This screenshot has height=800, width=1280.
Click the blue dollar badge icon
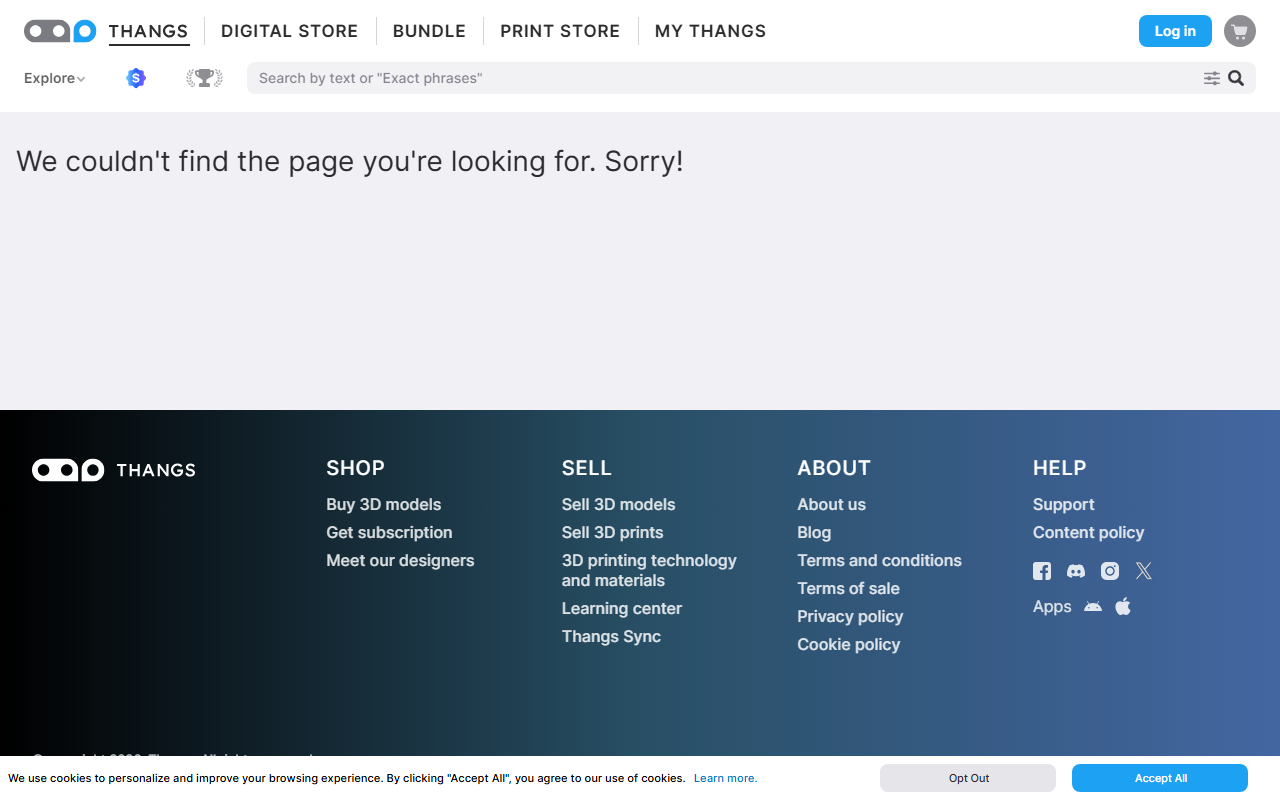pos(136,78)
